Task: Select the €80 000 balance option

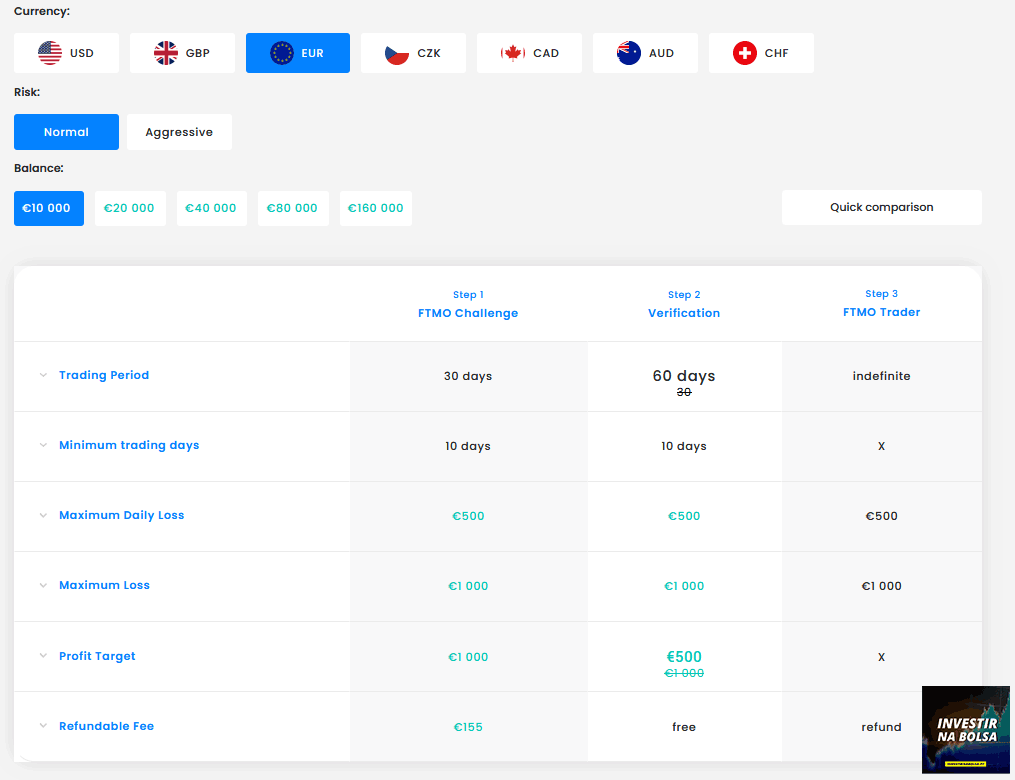Action: [292, 208]
